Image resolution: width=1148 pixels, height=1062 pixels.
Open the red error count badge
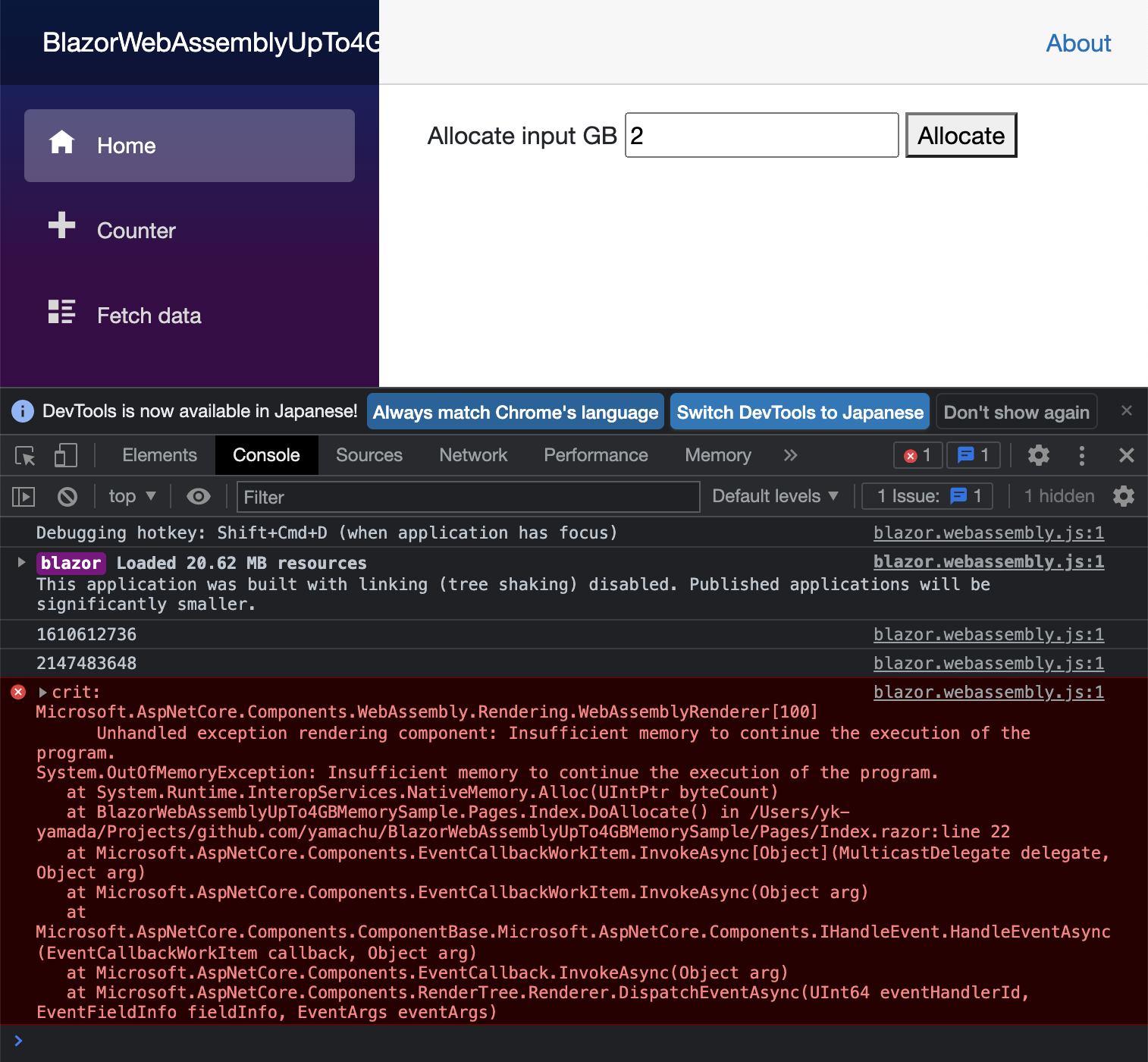pos(917,455)
